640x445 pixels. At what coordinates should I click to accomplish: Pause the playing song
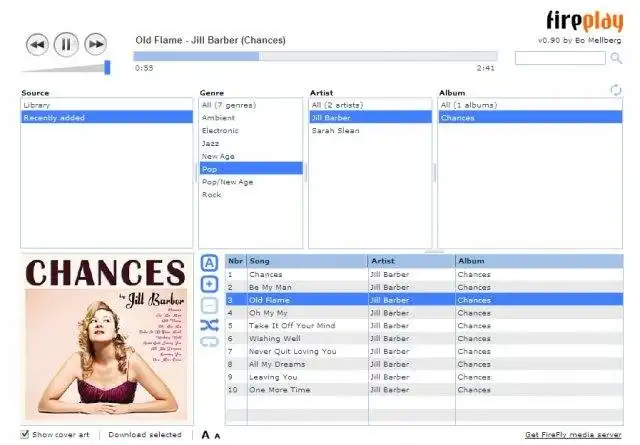pos(66,44)
